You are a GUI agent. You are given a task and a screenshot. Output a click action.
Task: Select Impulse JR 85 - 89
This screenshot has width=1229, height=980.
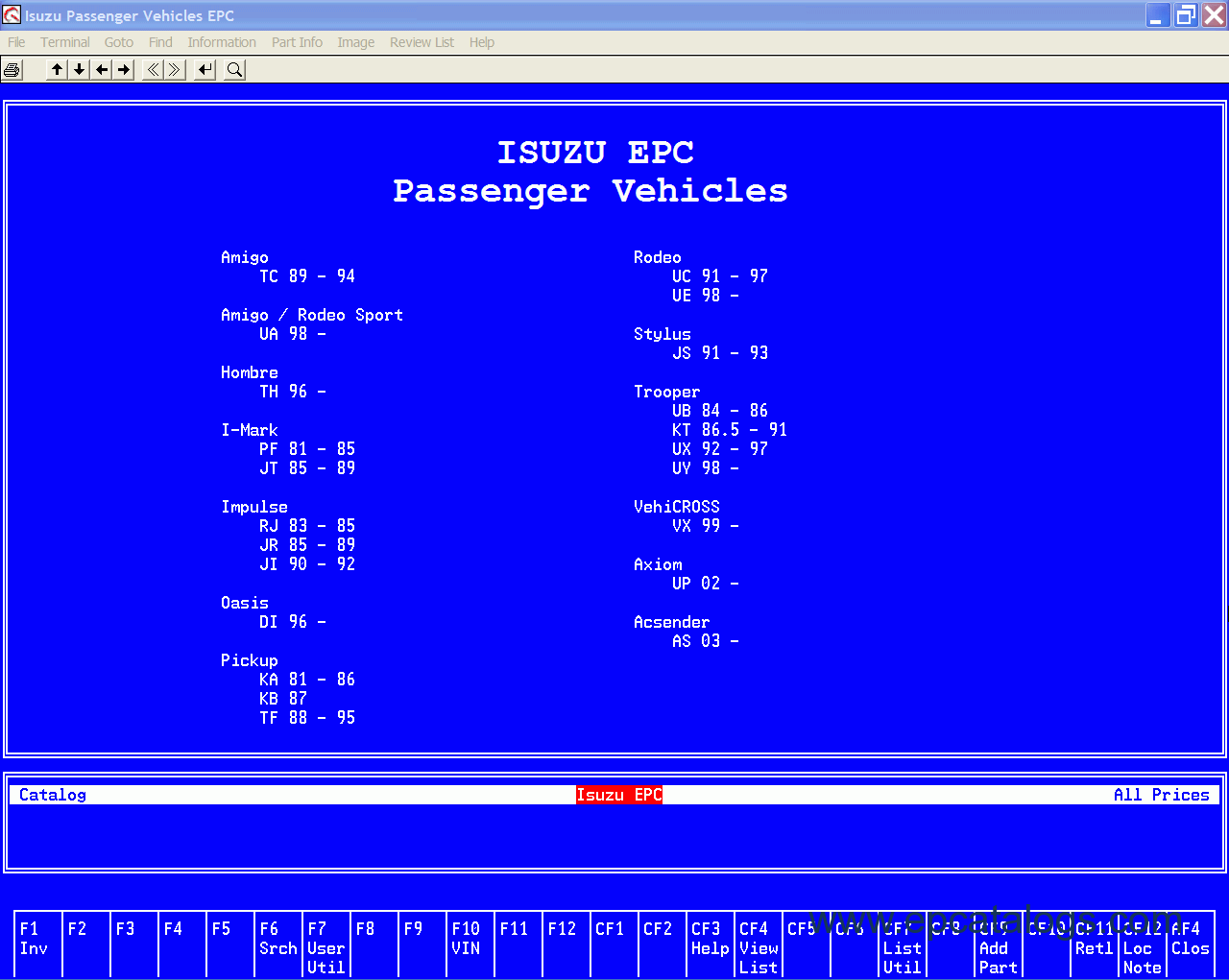tap(307, 545)
